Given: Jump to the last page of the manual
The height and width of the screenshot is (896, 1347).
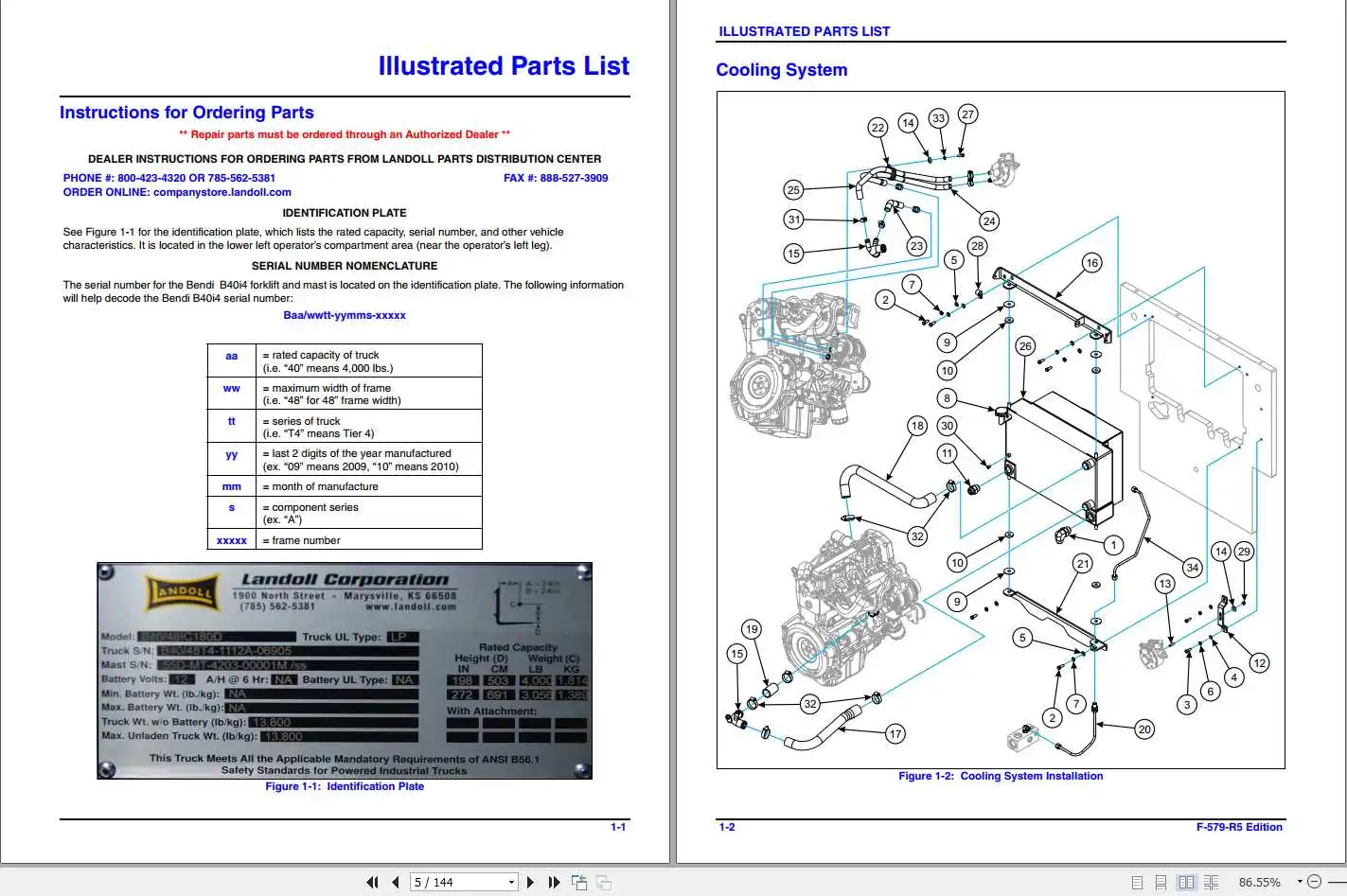Looking at the screenshot, I should pos(554,881).
